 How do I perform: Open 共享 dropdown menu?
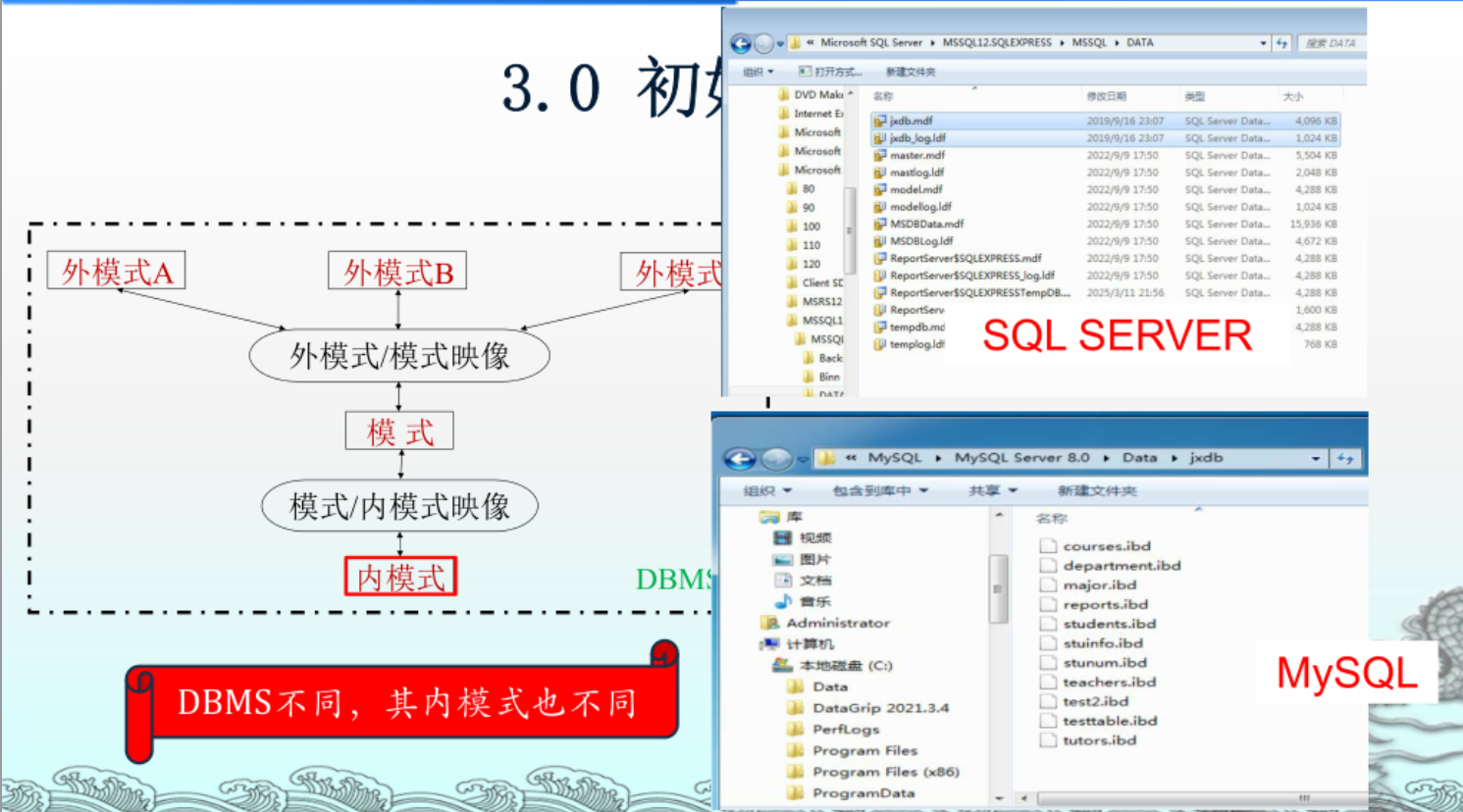pos(993,490)
